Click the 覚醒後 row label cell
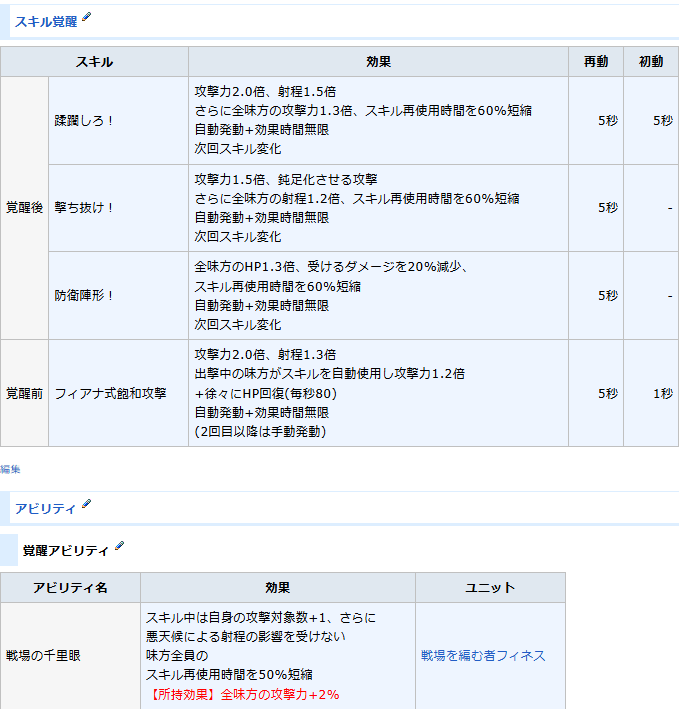The height and width of the screenshot is (709, 679). (x=24, y=208)
